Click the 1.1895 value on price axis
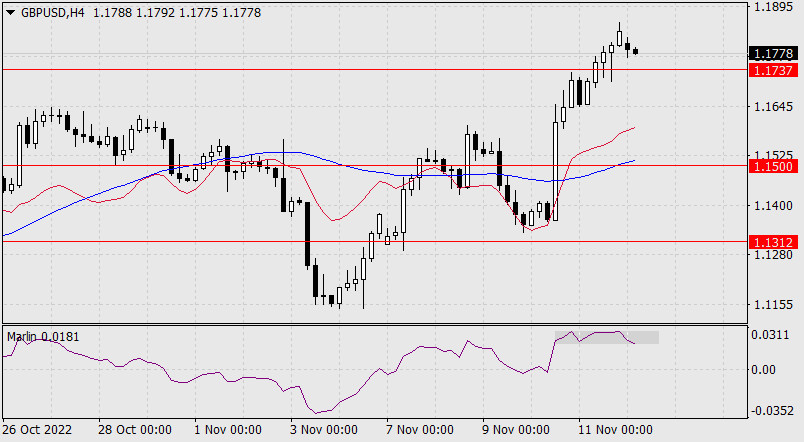The height and width of the screenshot is (442, 804). (772, 7)
